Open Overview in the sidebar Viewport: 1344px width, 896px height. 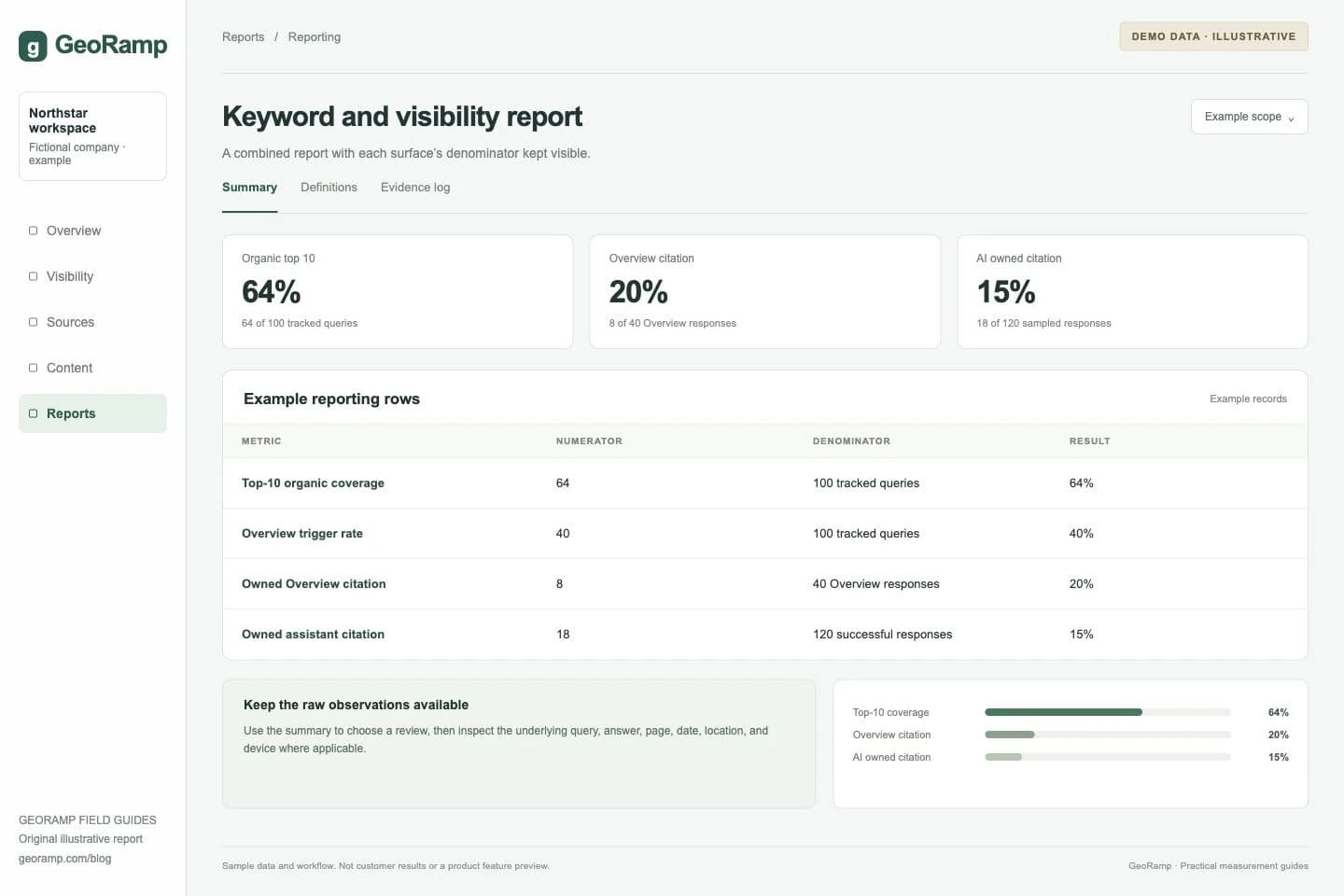[x=92, y=231]
